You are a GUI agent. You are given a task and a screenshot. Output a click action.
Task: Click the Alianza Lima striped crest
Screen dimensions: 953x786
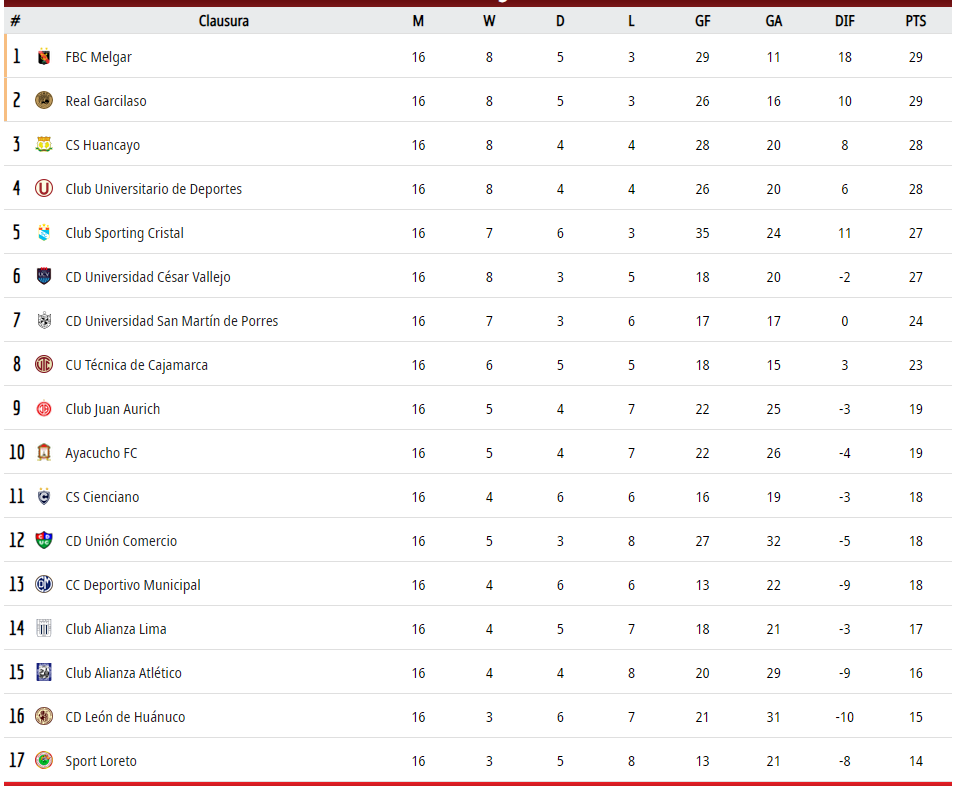[44, 629]
